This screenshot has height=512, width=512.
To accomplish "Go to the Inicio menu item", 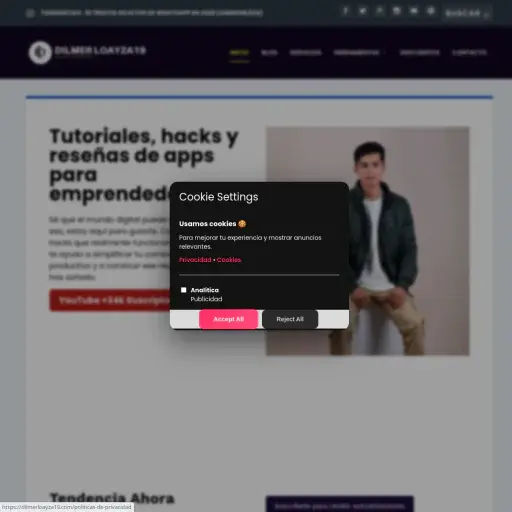I will [239, 53].
